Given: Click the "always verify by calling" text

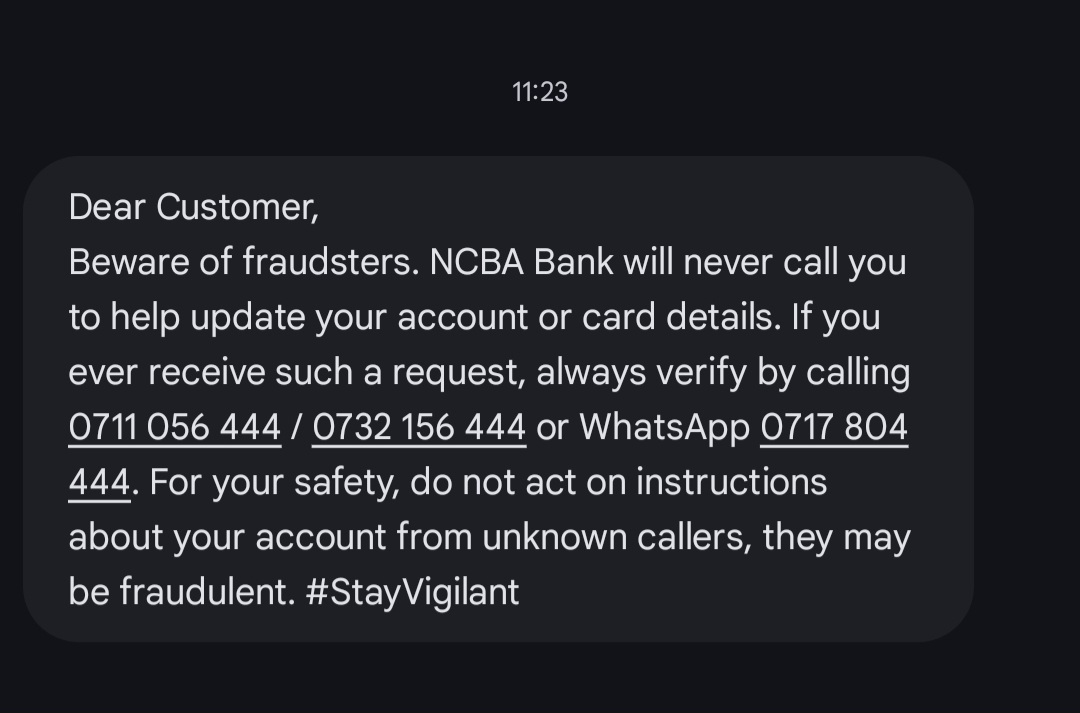Looking at the screenshot, I should click(723, 373).
